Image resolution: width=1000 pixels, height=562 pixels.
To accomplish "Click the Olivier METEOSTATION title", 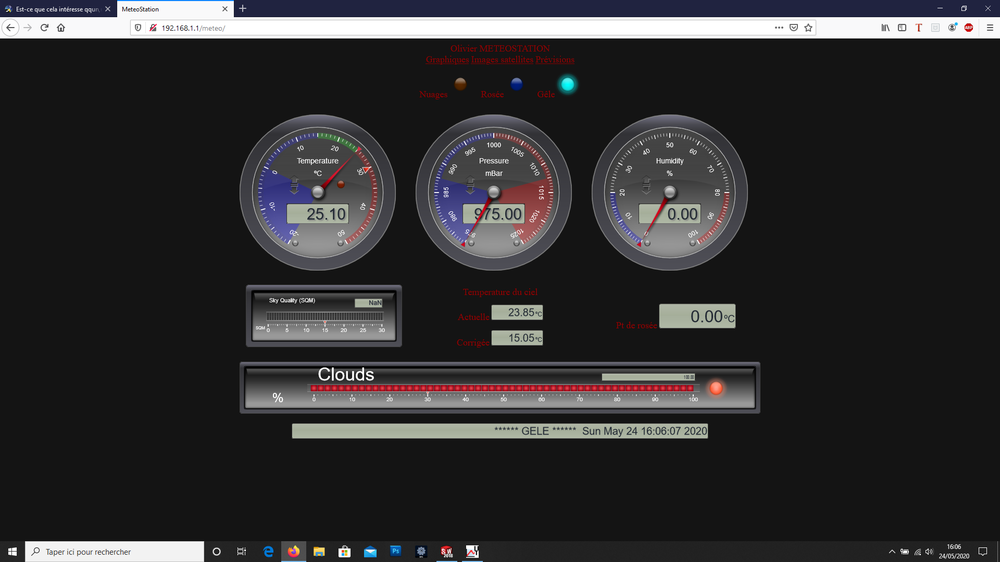I will [500, 48].
